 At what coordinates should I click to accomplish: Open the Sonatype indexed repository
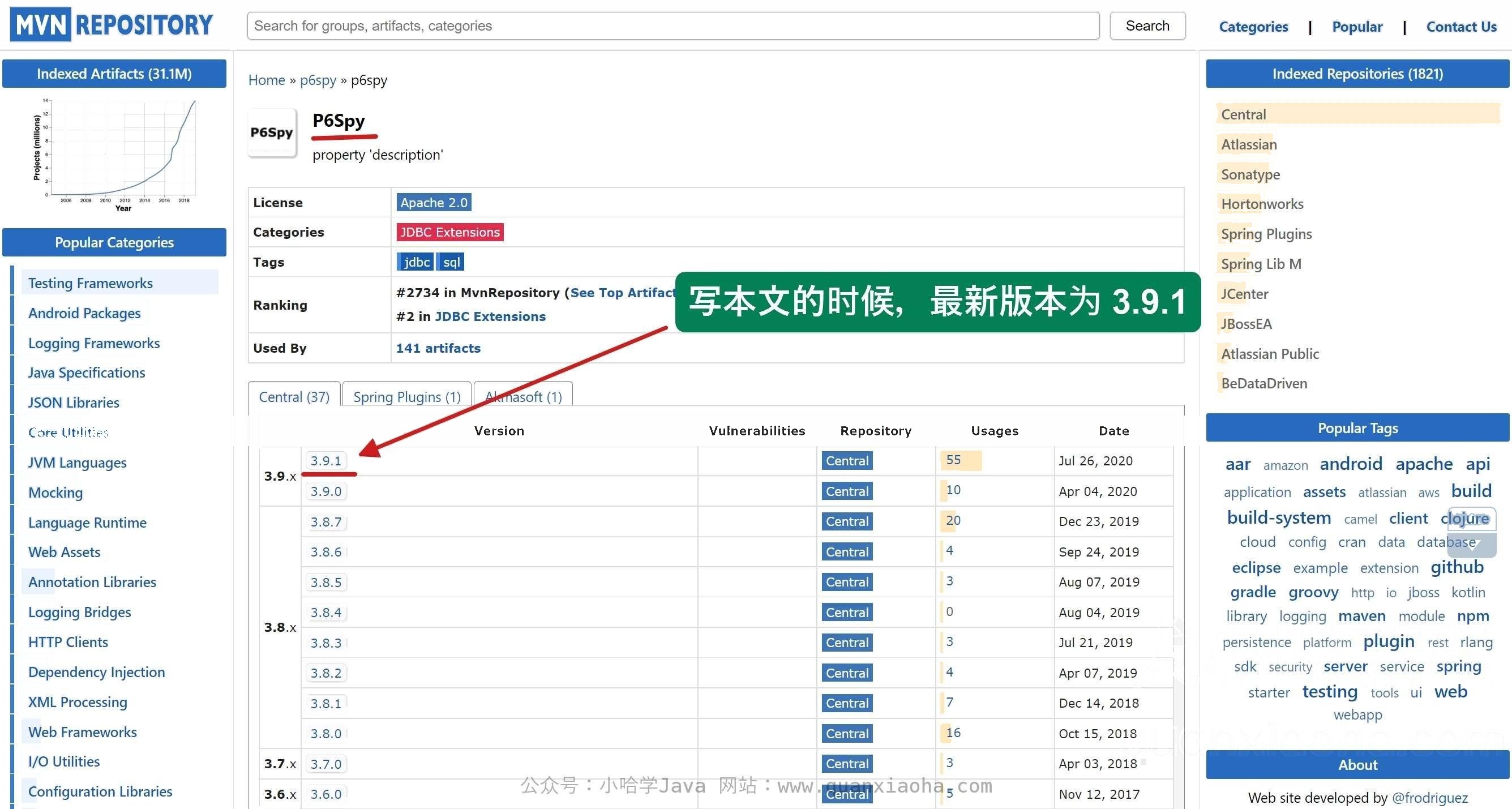(1250, 174)
